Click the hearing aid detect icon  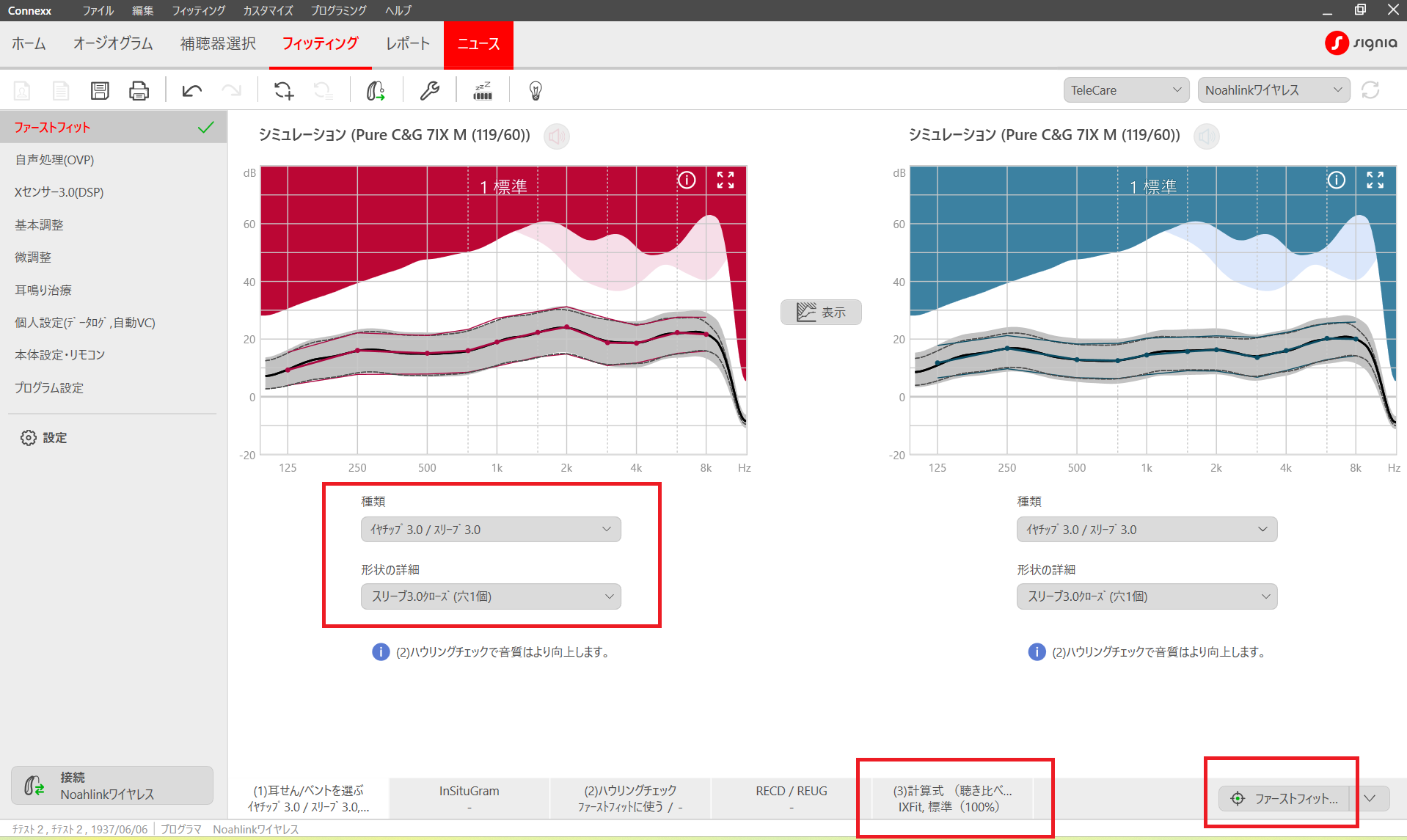376,90
